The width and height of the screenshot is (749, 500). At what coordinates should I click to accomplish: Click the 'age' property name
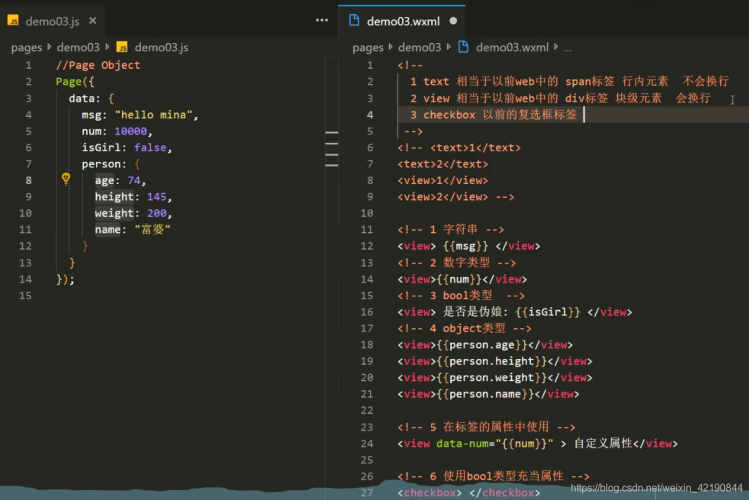click(x=104, y=180)
